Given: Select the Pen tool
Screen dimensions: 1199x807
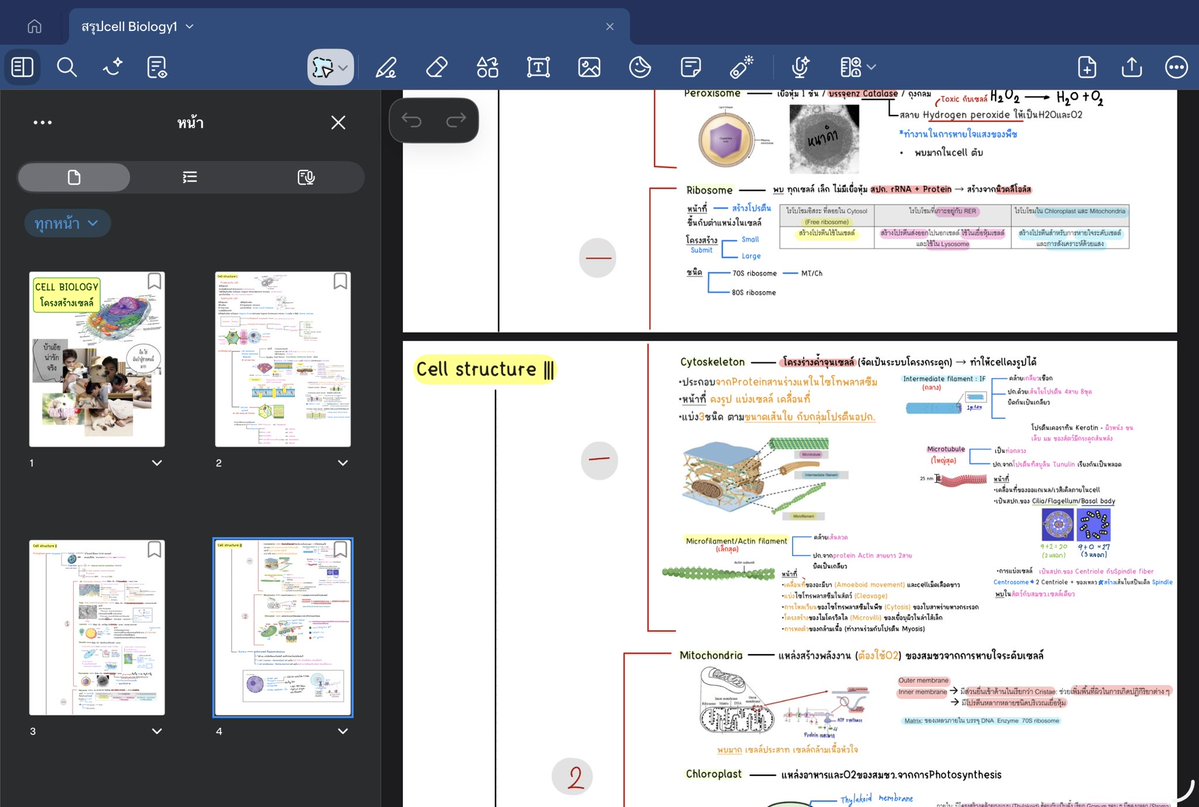Looking at the screenshot, I should (386, 67).
